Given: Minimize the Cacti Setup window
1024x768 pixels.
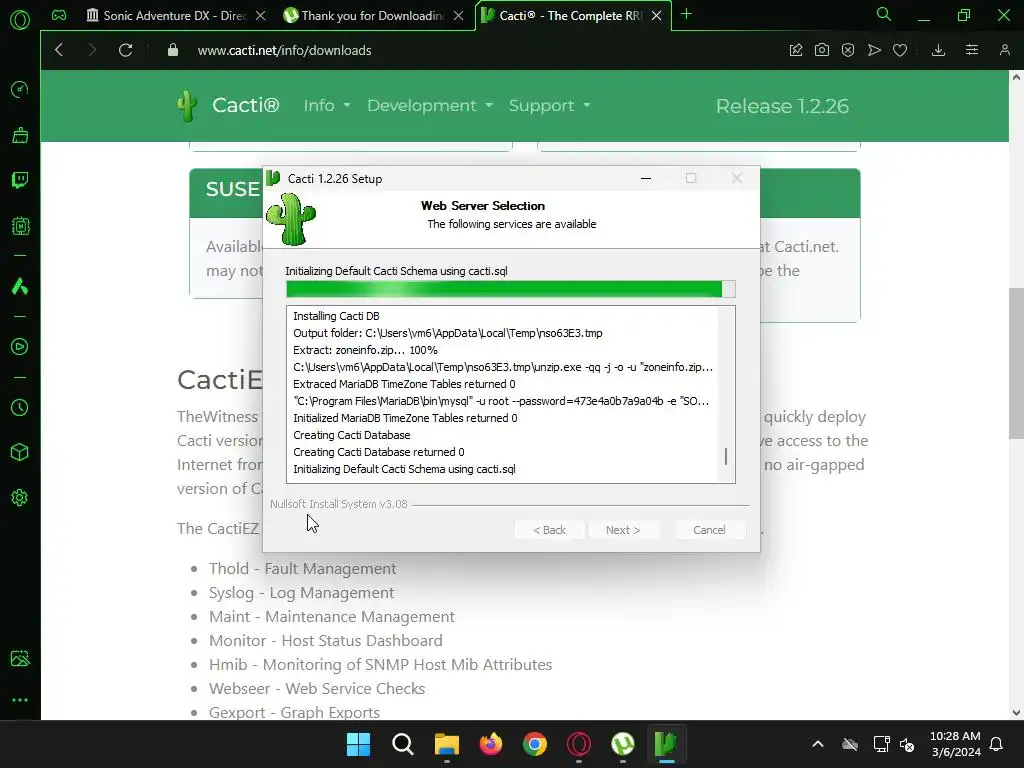Looking at the screenshot, I should click(x=646, y=178).
